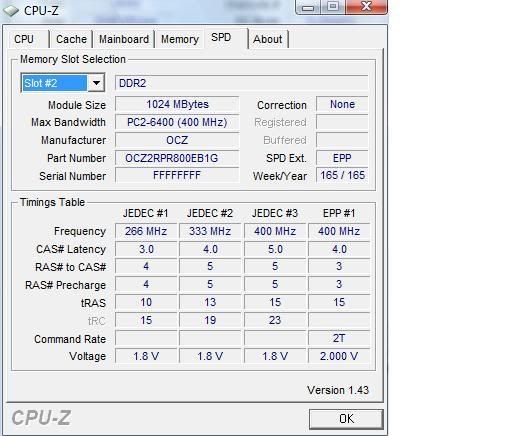
Task: Click the JEDEC #1 frequency 266 MHz
Action: click(146, 231)
